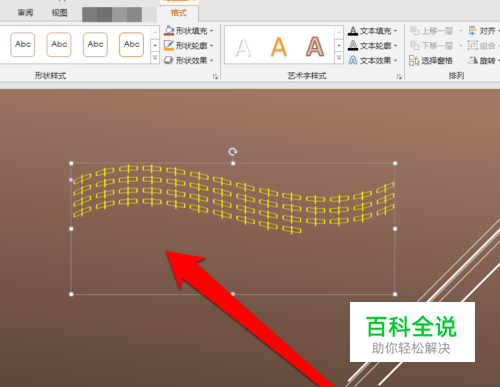Click the 形状轮廓 pencil icon
500x387 pixels.
pyautogui.click(x=169, y=45)
